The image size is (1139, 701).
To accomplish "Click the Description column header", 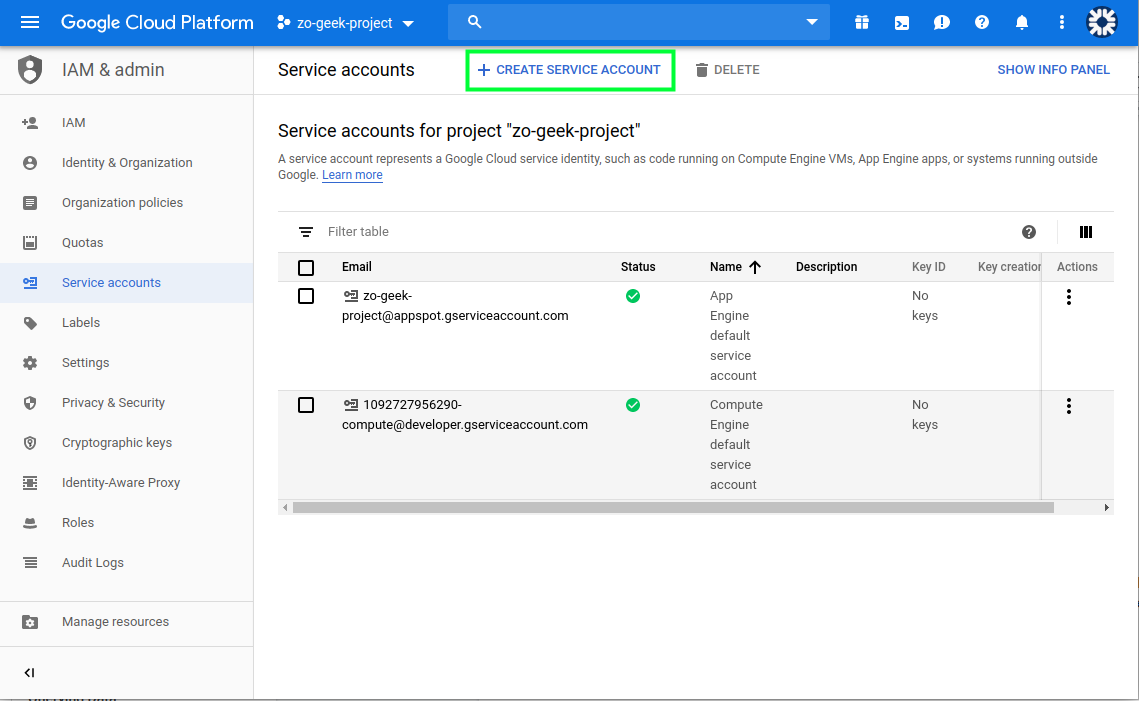I will tap(826, 267).
